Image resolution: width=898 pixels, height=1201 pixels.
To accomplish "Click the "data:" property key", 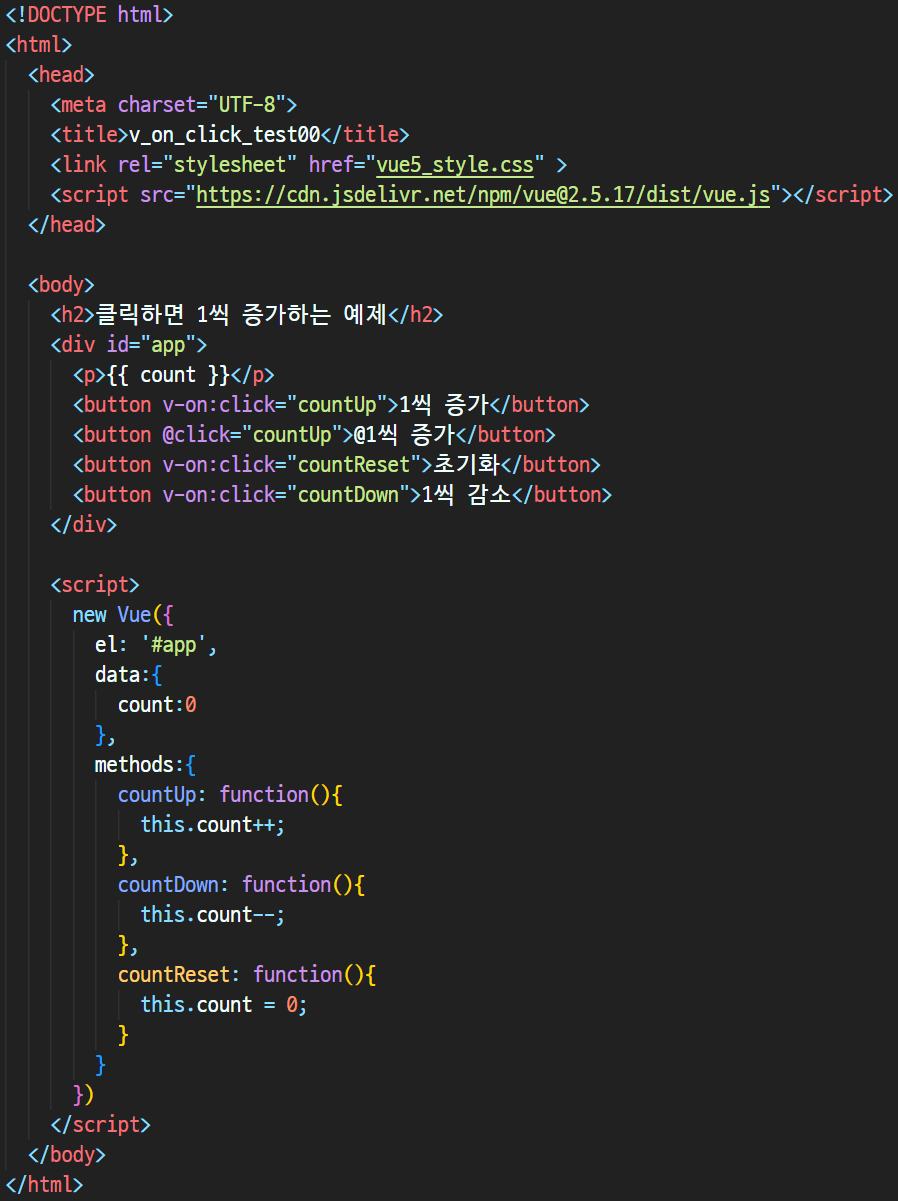I will [x=122, y=675].
